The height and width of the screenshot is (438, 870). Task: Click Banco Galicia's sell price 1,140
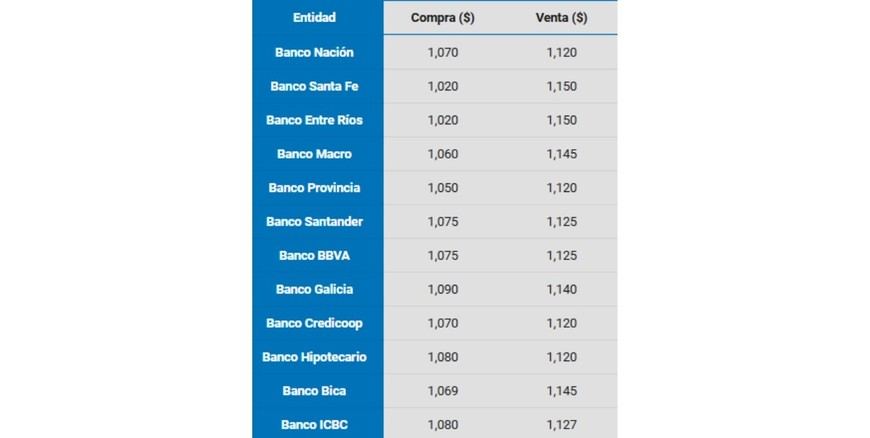(561, 289)
